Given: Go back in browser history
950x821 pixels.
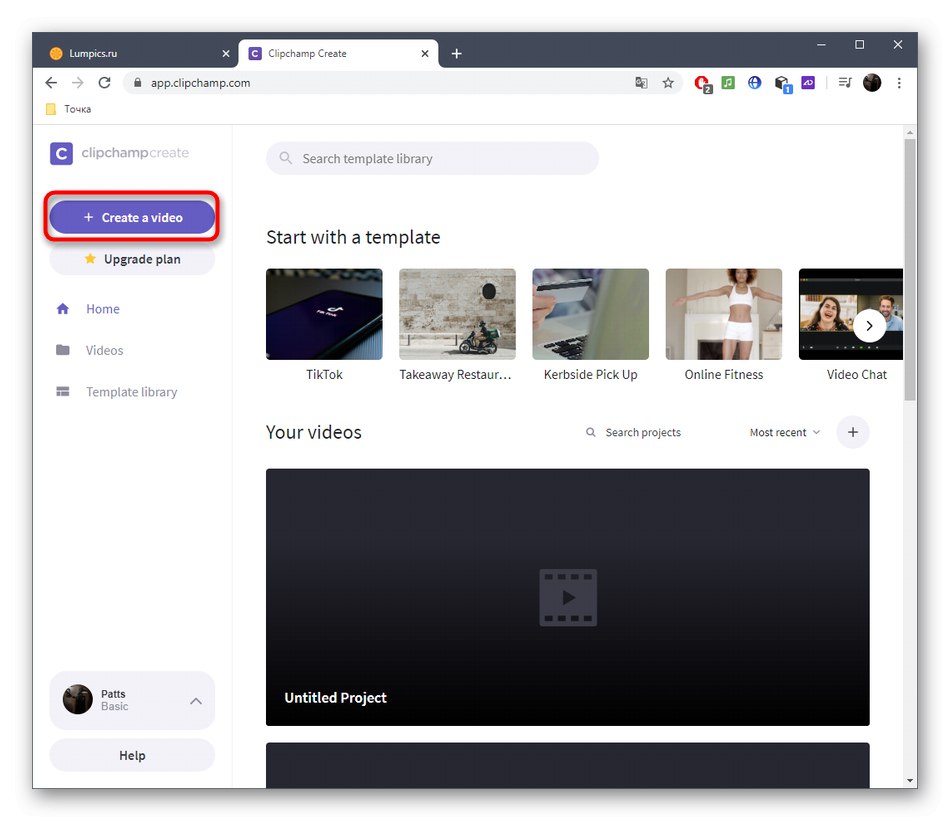Looking at the screenshot, I should (x=51, y=83).
